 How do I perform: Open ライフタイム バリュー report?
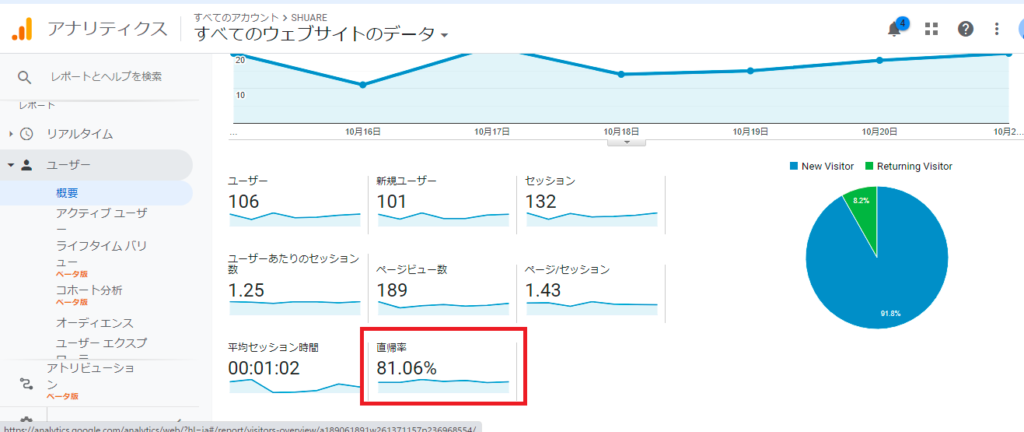point(102,255)
